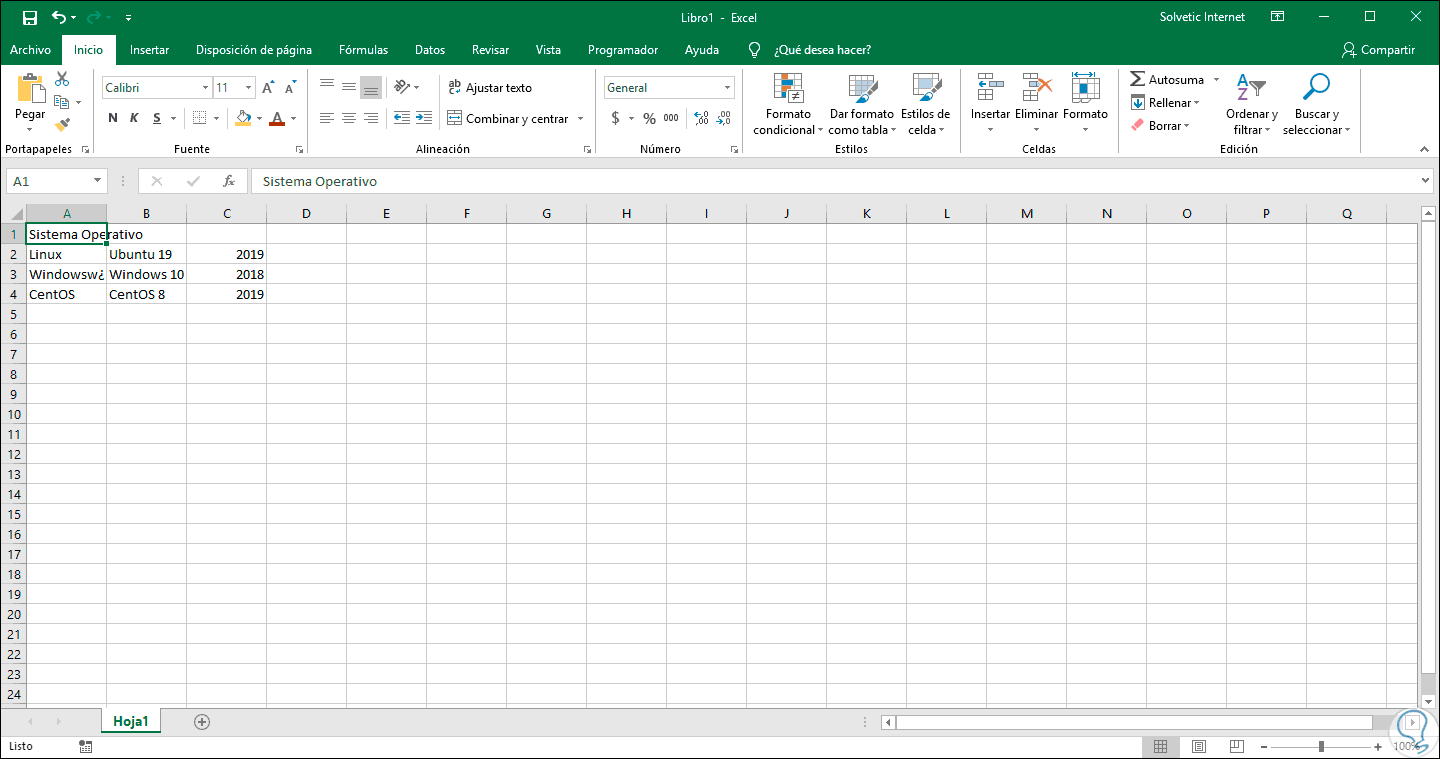
Task: Expand the Combinar y centrar options arrow
Action: (581, 118)
